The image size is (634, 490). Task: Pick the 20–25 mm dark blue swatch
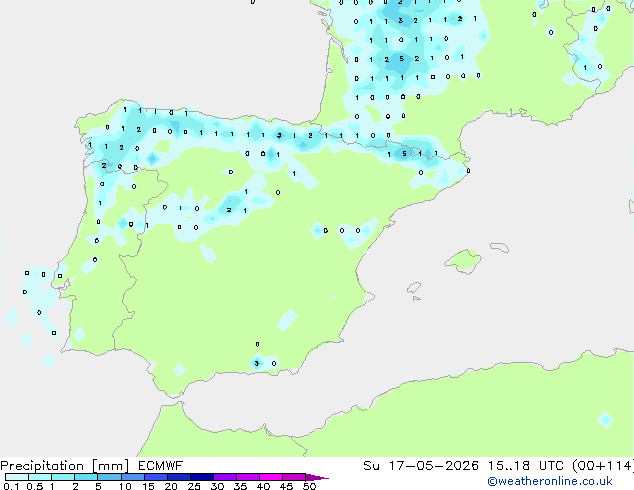coord(178,477)
